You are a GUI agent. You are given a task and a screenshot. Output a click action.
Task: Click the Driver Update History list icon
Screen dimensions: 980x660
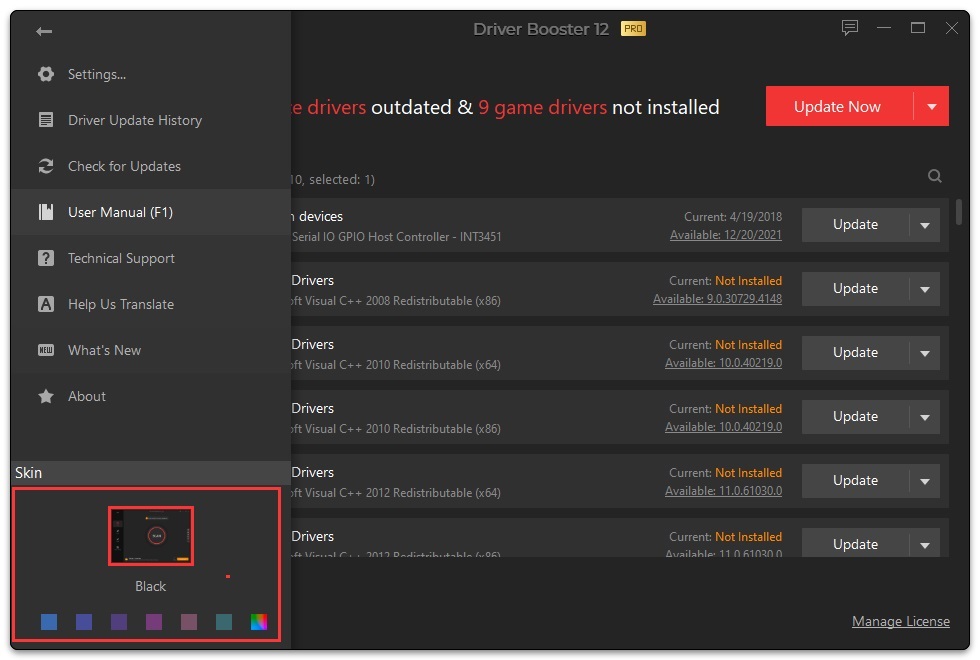point(46,120)
